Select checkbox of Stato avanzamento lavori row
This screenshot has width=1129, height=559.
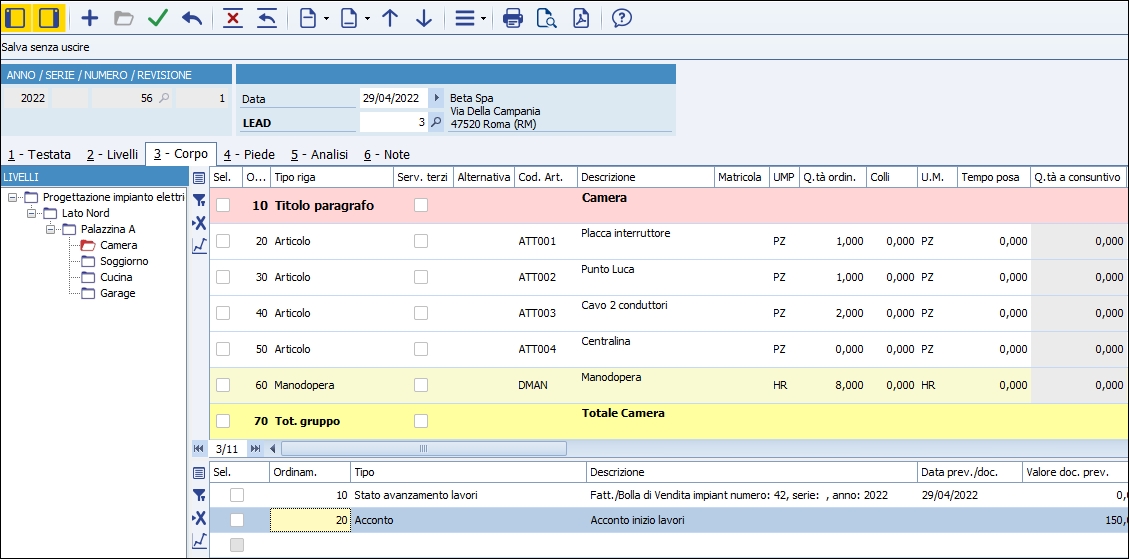coord(237,495)
